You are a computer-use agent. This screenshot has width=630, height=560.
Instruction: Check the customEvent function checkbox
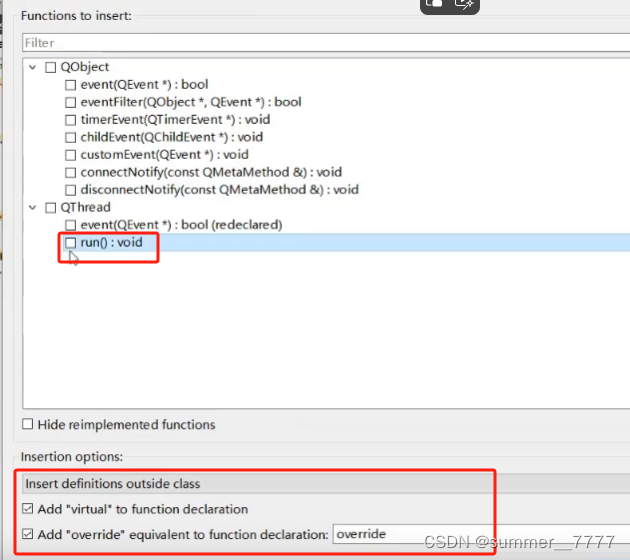71,155
